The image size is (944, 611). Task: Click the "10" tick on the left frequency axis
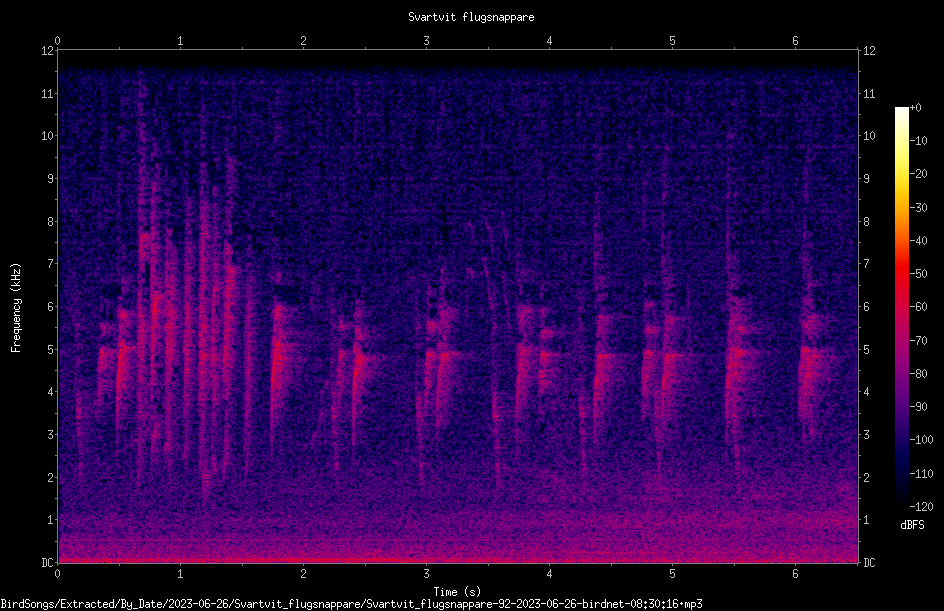point(48,136)
